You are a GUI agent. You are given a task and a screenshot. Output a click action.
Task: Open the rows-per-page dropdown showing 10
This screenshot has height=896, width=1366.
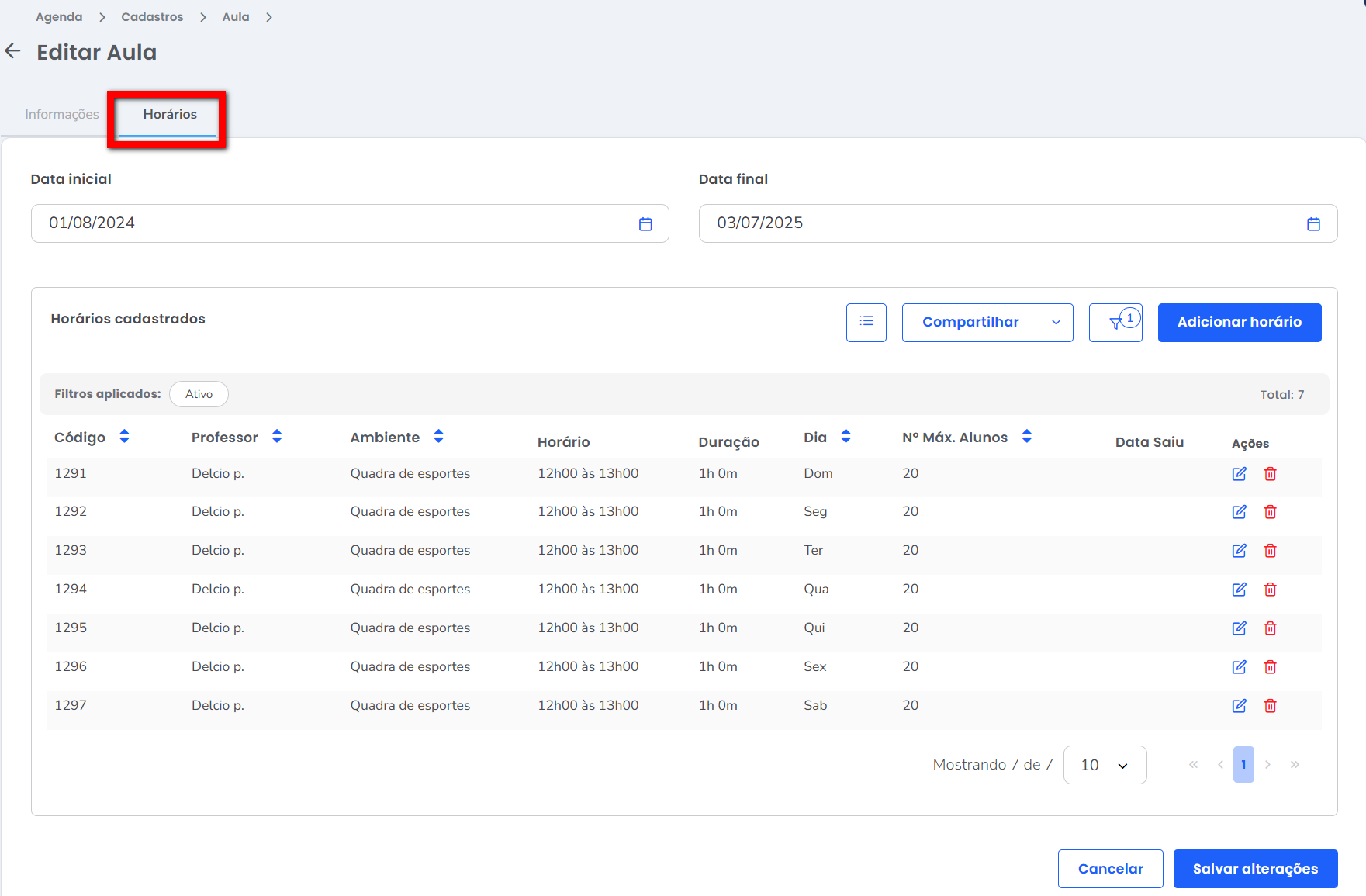click(1105, 765)
